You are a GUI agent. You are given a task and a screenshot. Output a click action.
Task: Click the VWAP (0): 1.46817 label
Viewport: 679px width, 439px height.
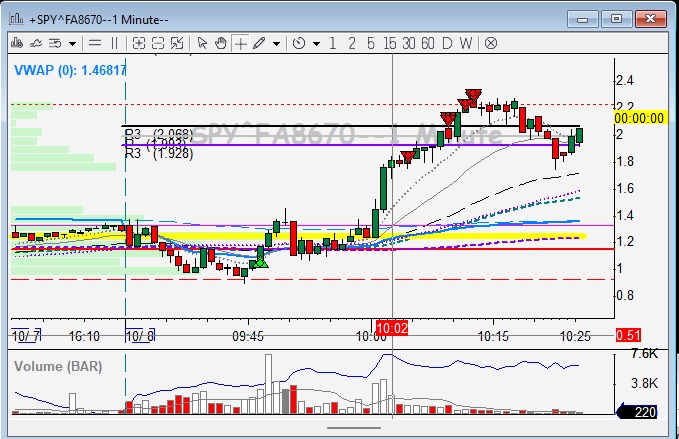pos(70,70)
